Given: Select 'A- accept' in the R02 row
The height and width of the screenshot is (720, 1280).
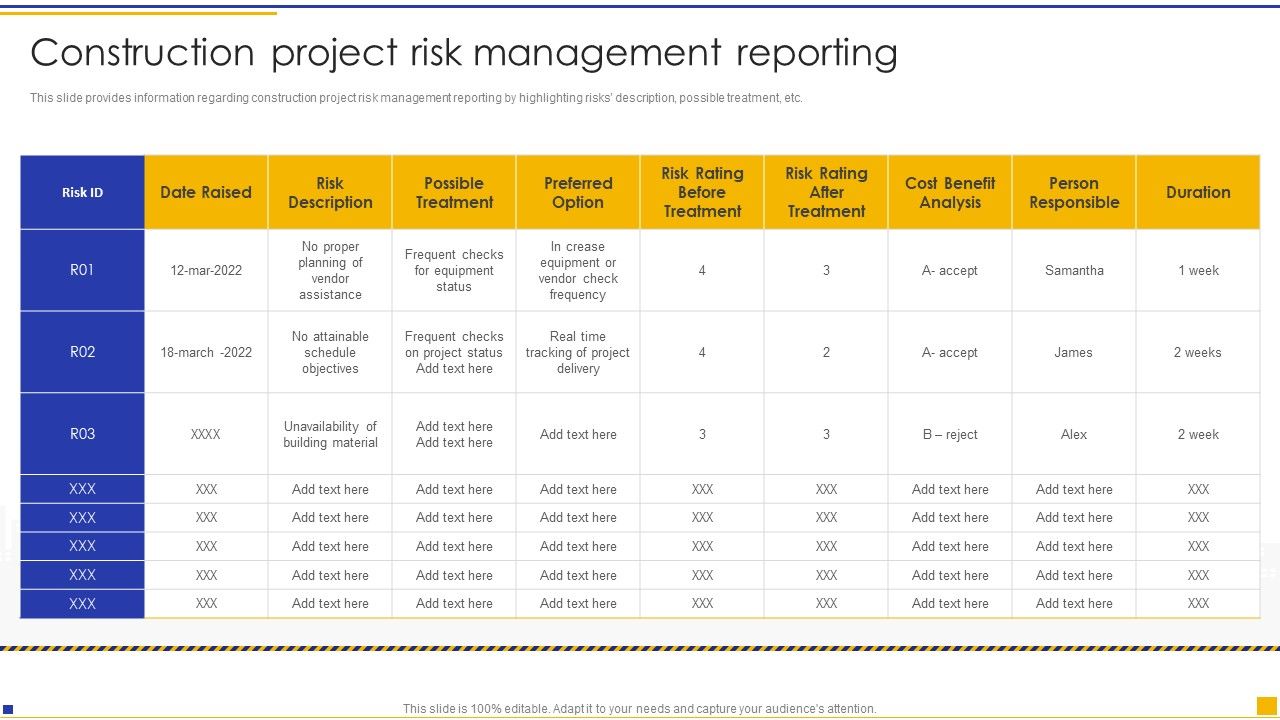Looking at the screenshot, I should 950,352.
